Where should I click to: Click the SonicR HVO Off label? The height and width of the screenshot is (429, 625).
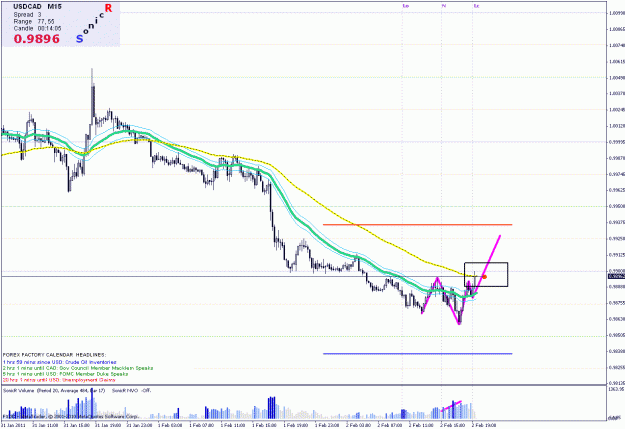click(x=132, y=390)
